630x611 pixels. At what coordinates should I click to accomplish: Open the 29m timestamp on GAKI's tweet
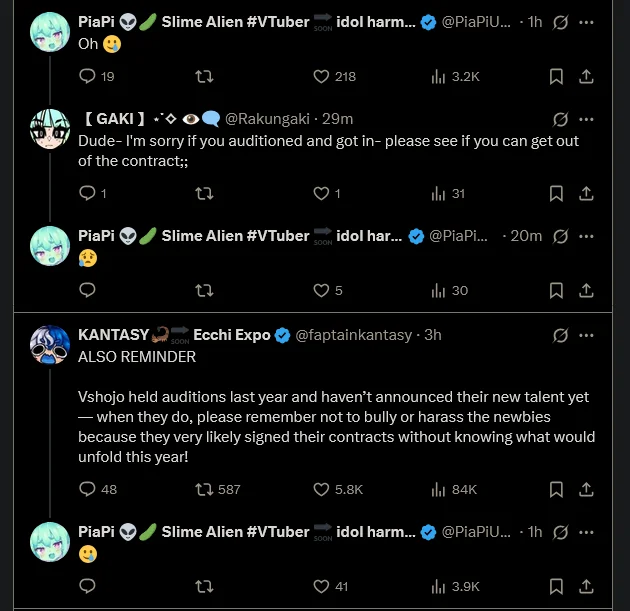[338, 119]
